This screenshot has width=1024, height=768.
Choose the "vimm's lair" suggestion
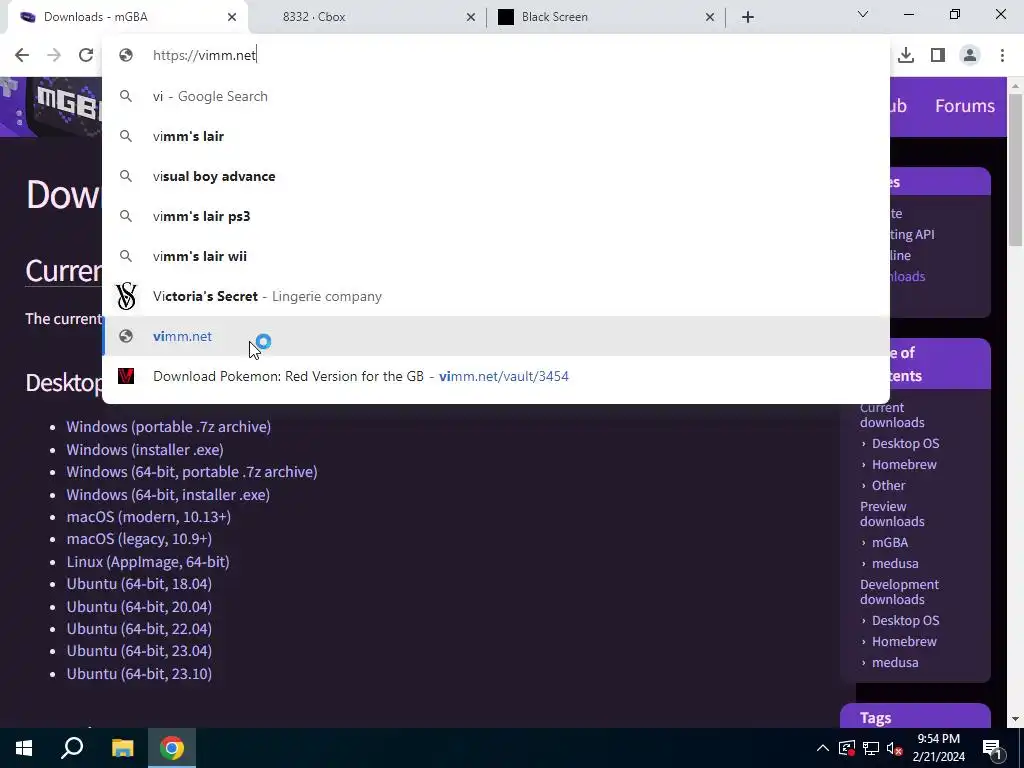pos(496,136)
